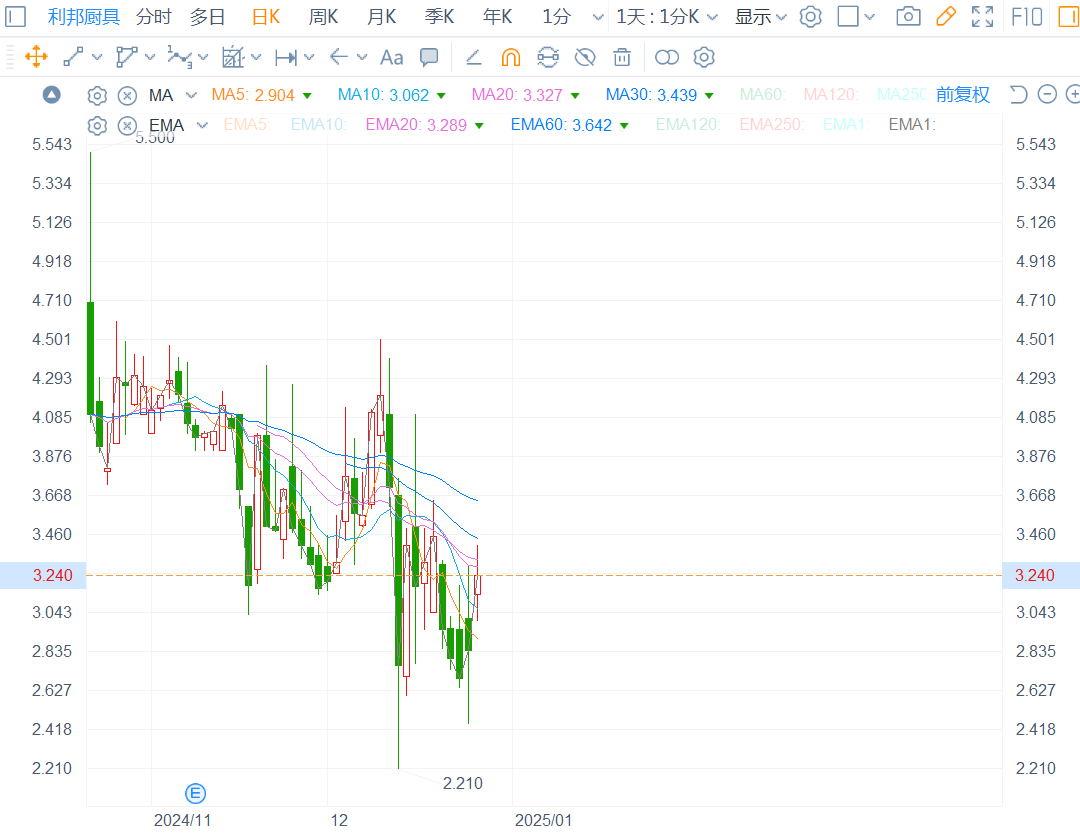Toggle MA30 line visibility
The height and width of the screenshot is (834, 1080).
pyautogui.click(x=659, y=95)
